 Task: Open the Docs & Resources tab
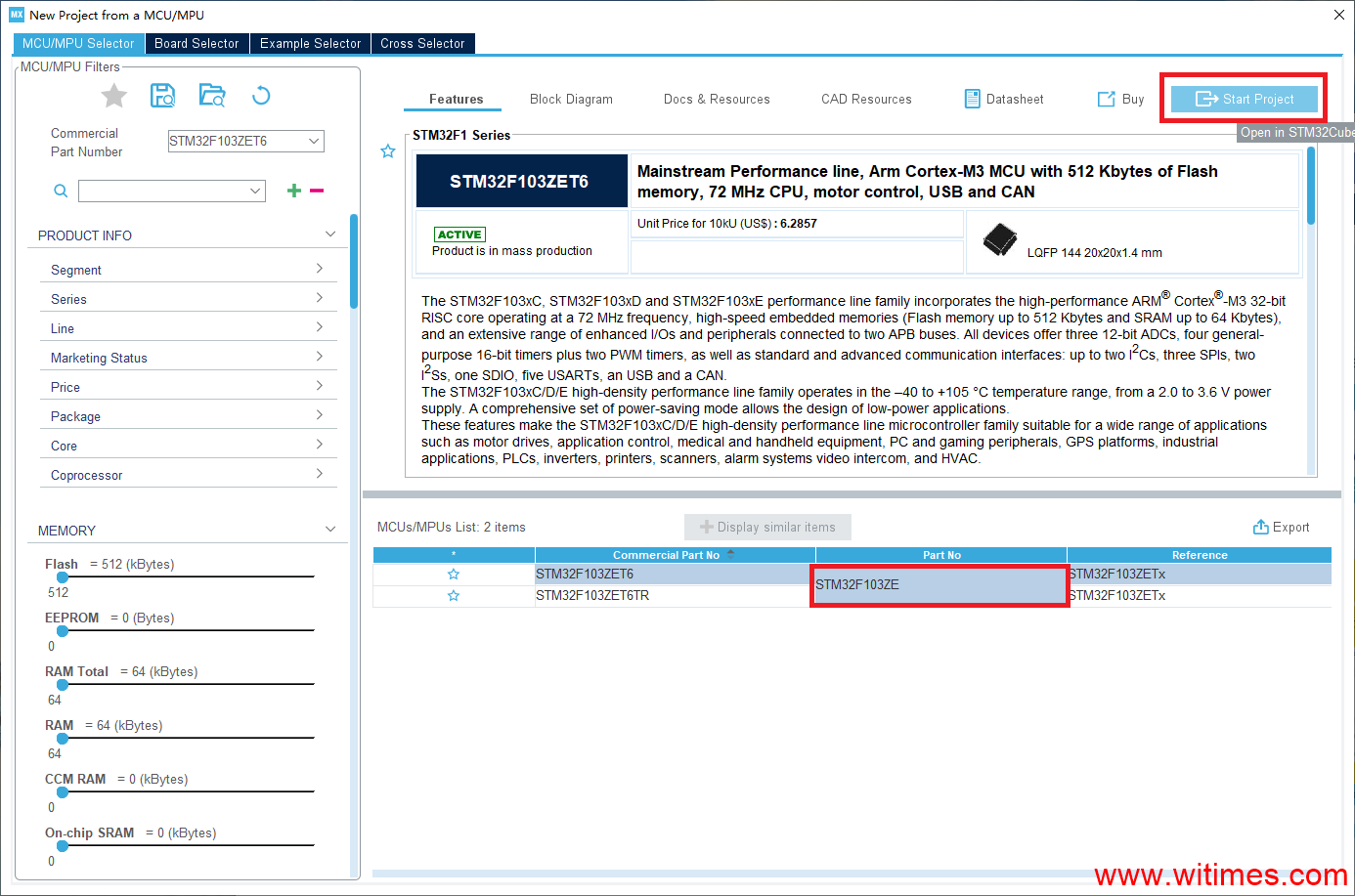717,100
